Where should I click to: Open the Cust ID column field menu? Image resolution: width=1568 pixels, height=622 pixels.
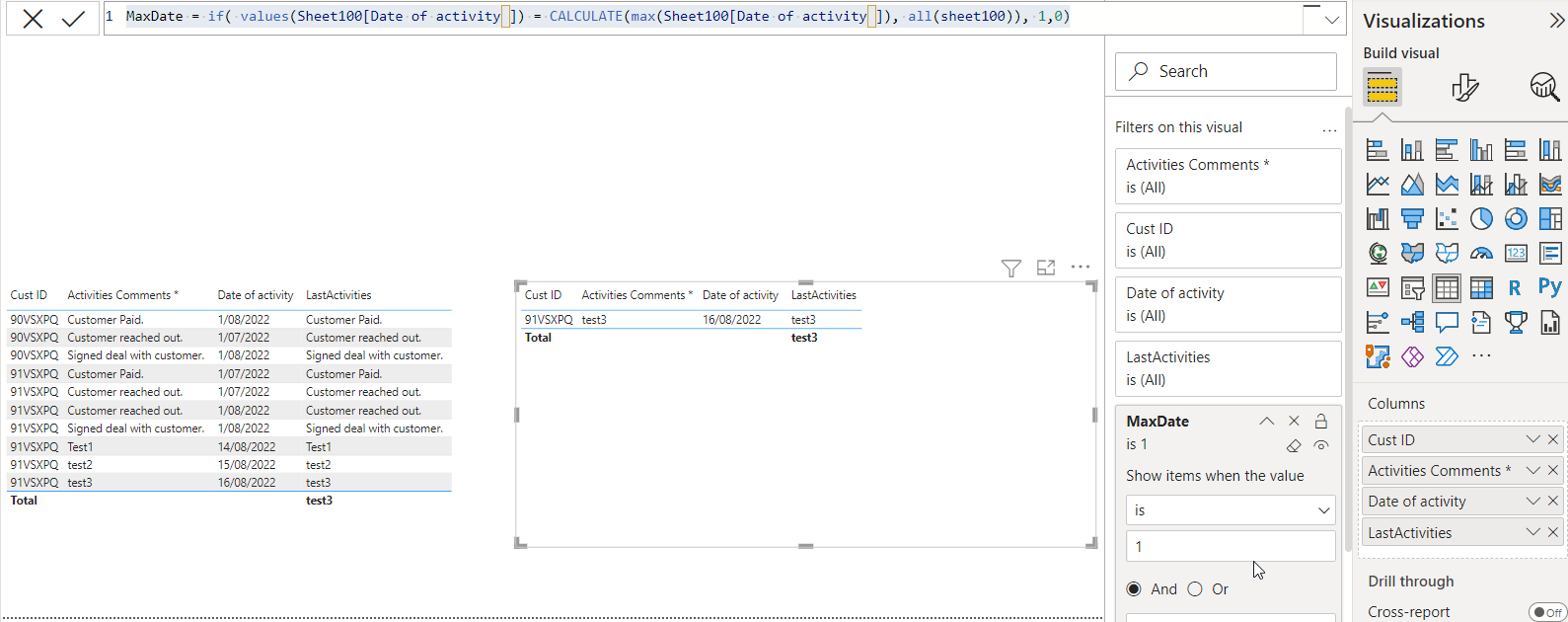click(x=1532, y=440)
